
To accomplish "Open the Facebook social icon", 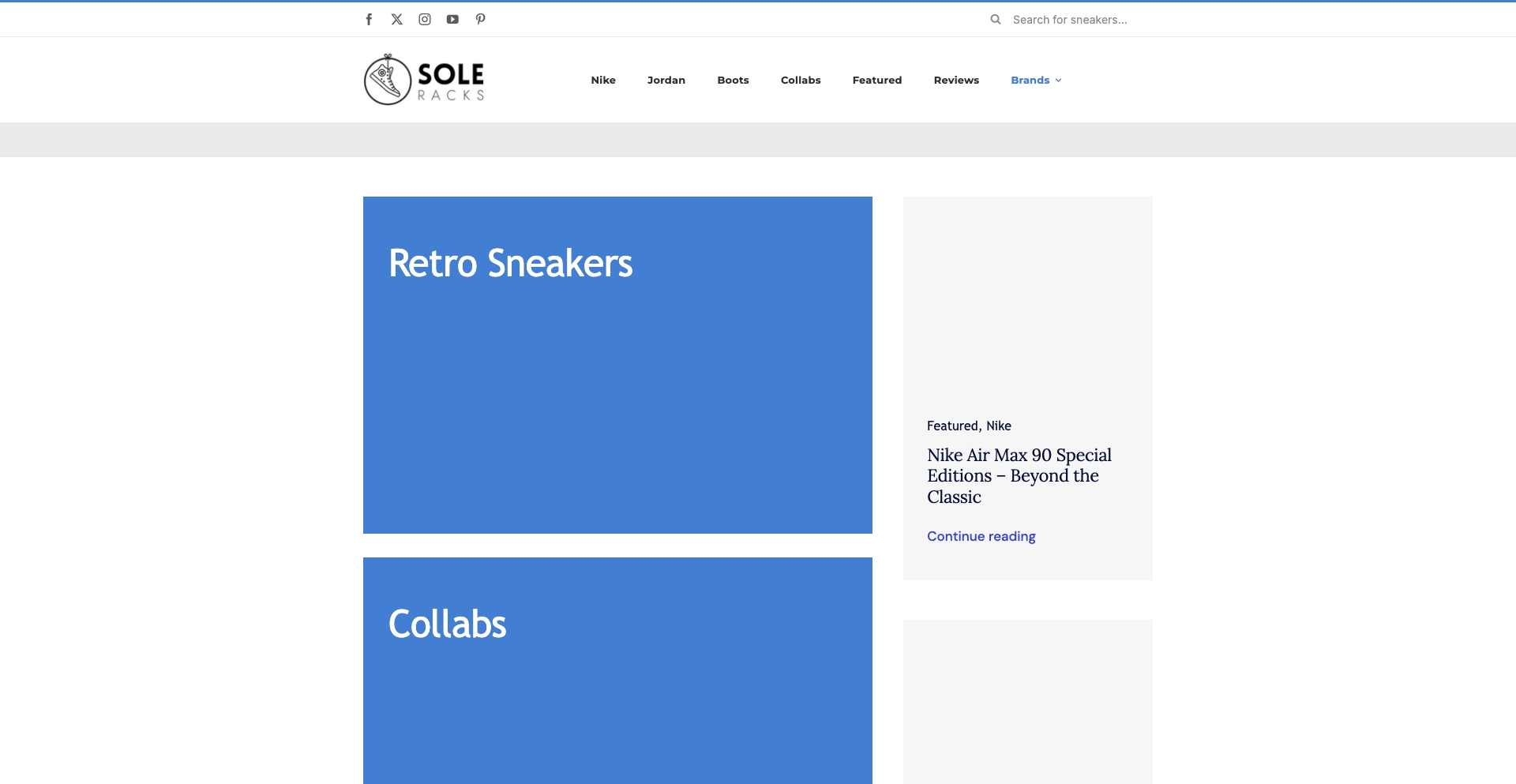I will [x=369, y=19].
